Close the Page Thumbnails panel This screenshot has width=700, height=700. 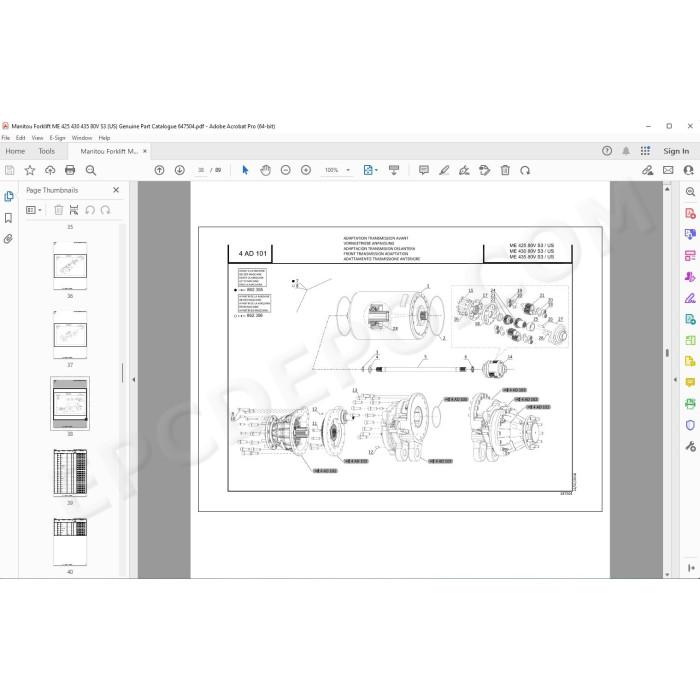(116, 190)
